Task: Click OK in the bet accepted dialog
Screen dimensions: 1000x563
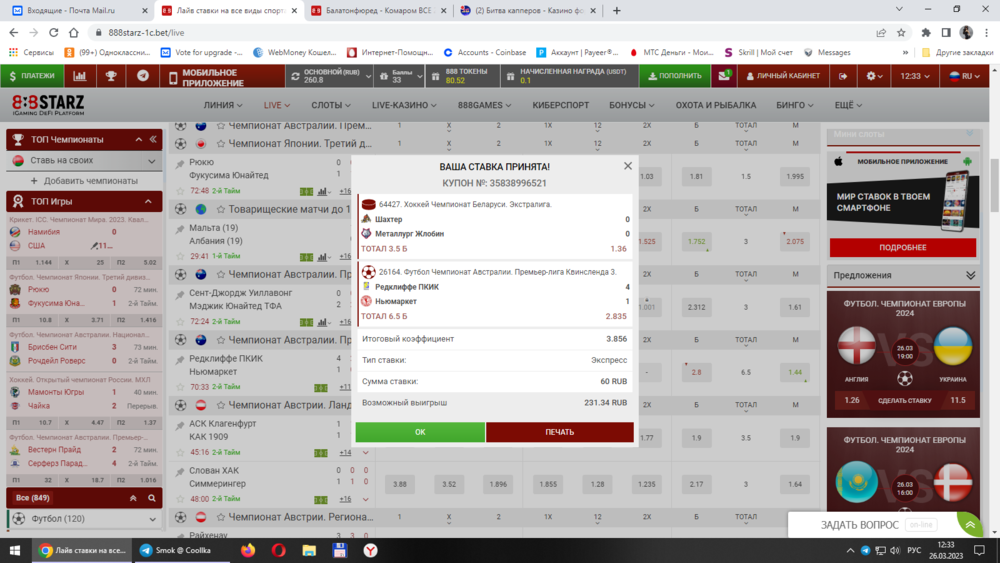Action: (420, 432)
